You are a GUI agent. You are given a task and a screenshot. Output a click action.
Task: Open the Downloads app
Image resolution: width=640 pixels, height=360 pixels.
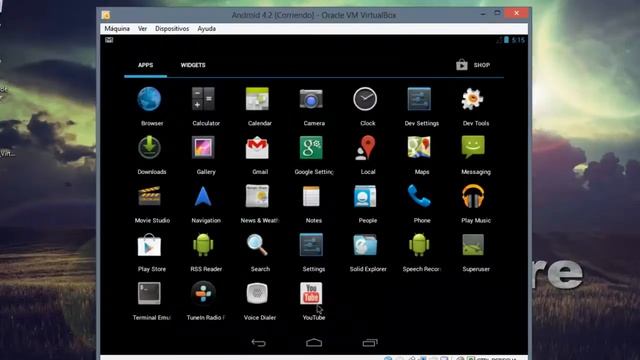pos(149,148)
